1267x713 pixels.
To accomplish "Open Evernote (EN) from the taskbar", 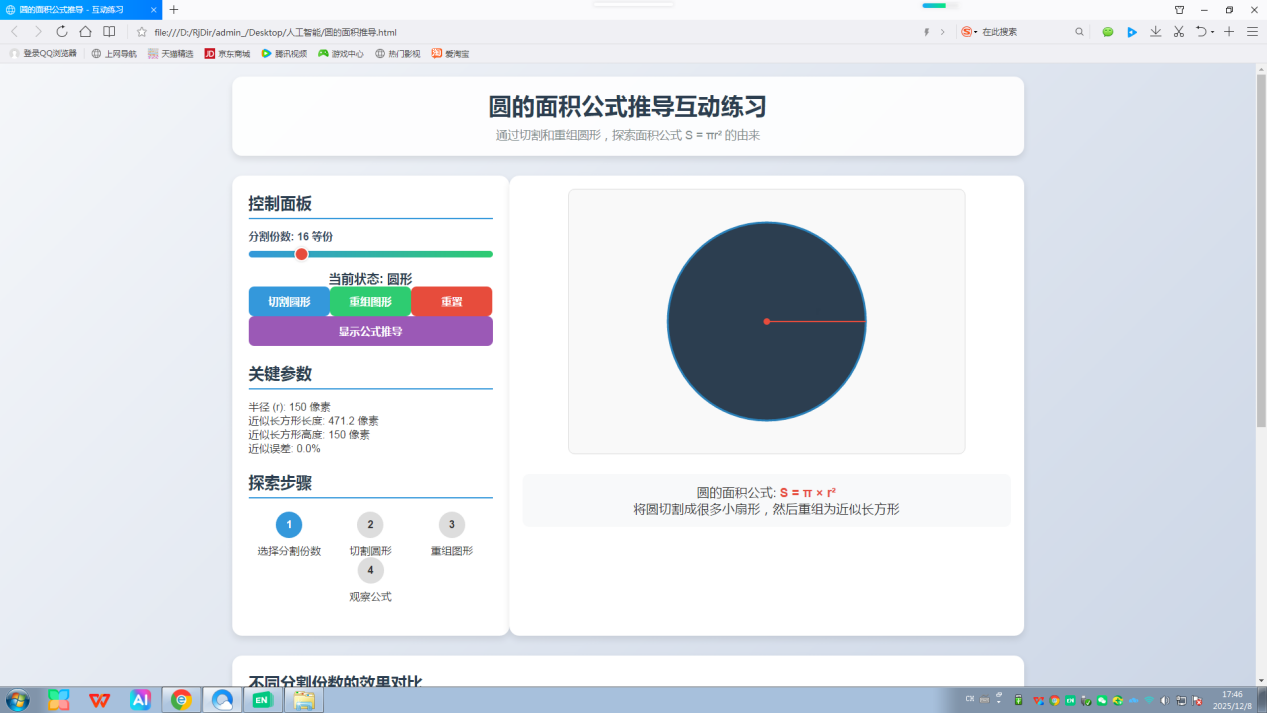I will click(x=263, y=700).
